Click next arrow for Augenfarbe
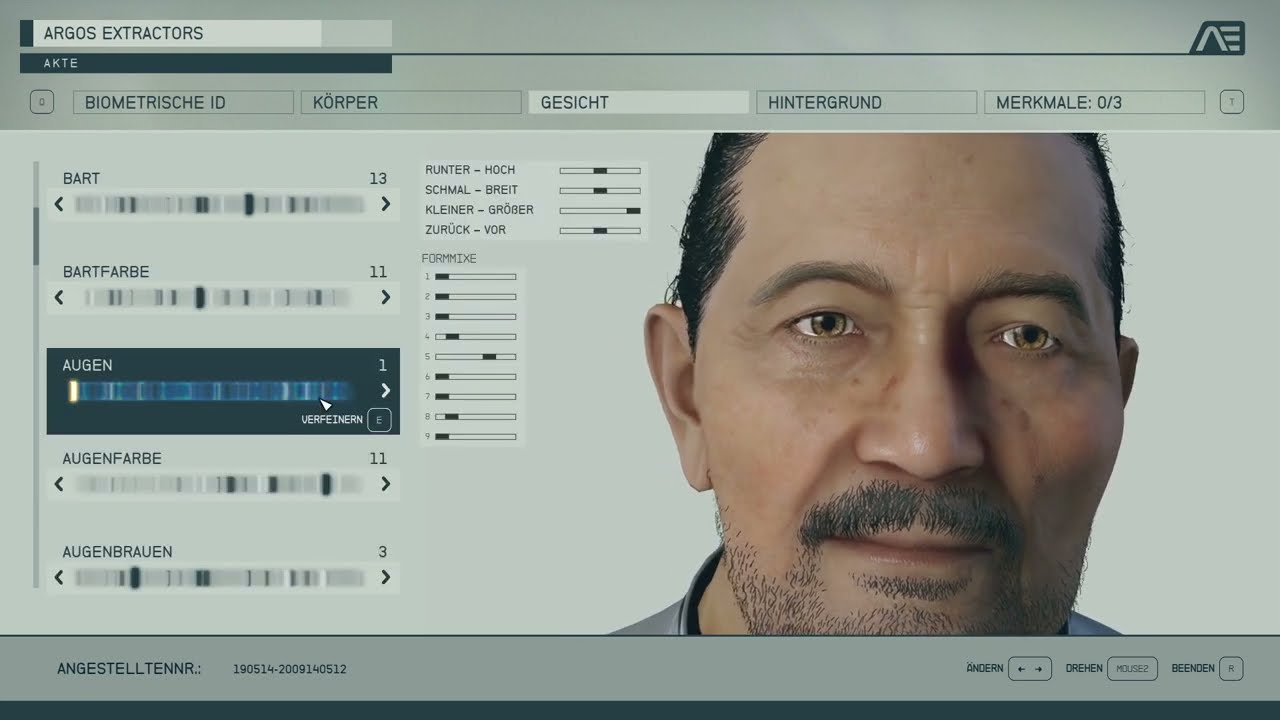Image resolution: width=1280 pixels, height=720 pixels. click(386, 484)
